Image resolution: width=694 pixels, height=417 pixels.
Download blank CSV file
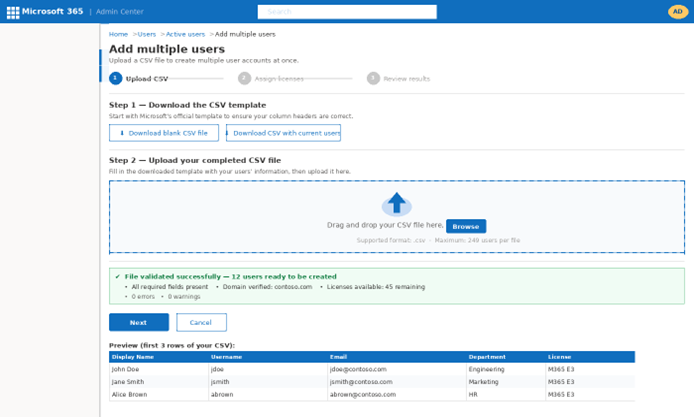click(164, 133)
